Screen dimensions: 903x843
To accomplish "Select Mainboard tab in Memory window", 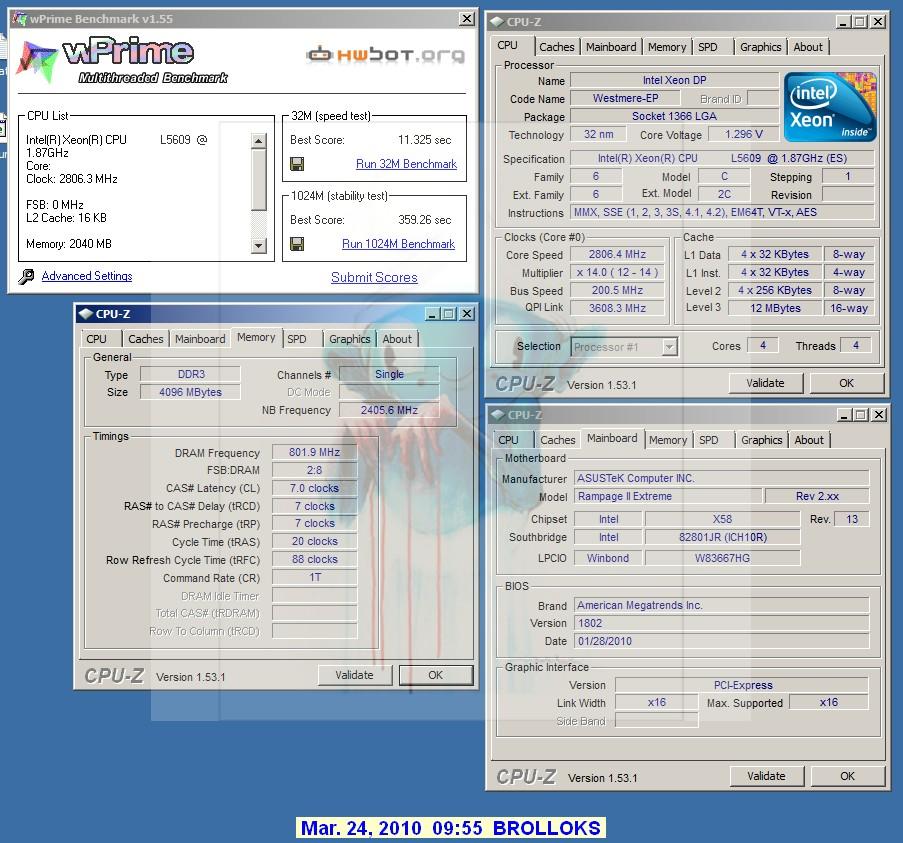I will coord(200,339).
